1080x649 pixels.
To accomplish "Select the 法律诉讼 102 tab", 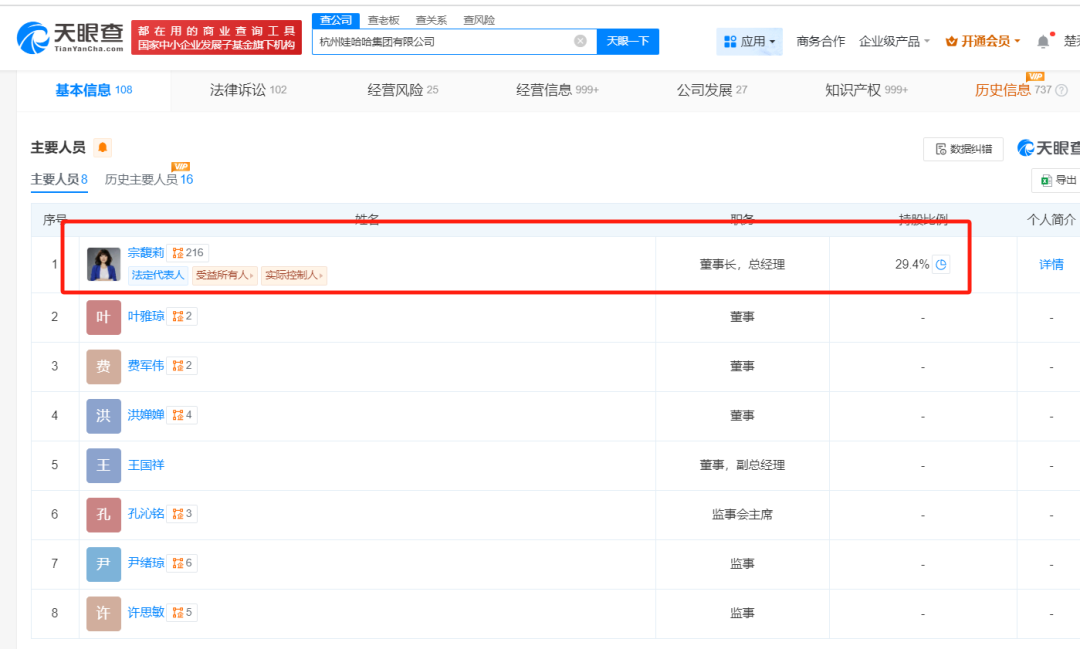I will pyautogui.click(x=248, y=90).
